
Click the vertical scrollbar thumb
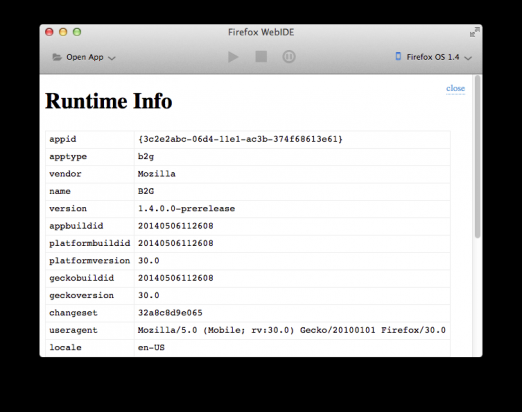477,157
